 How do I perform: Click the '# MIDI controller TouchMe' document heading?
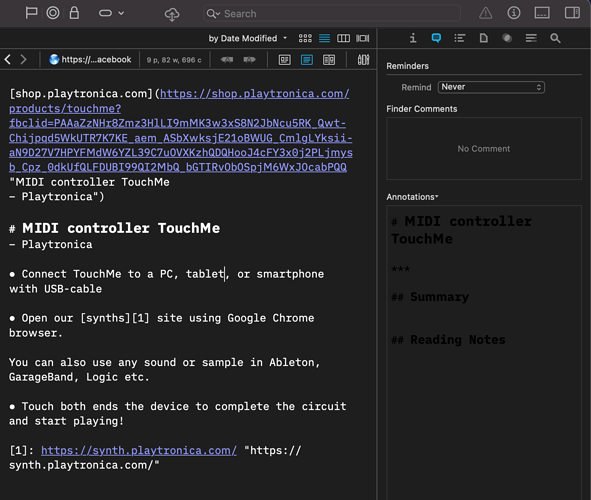115,228
